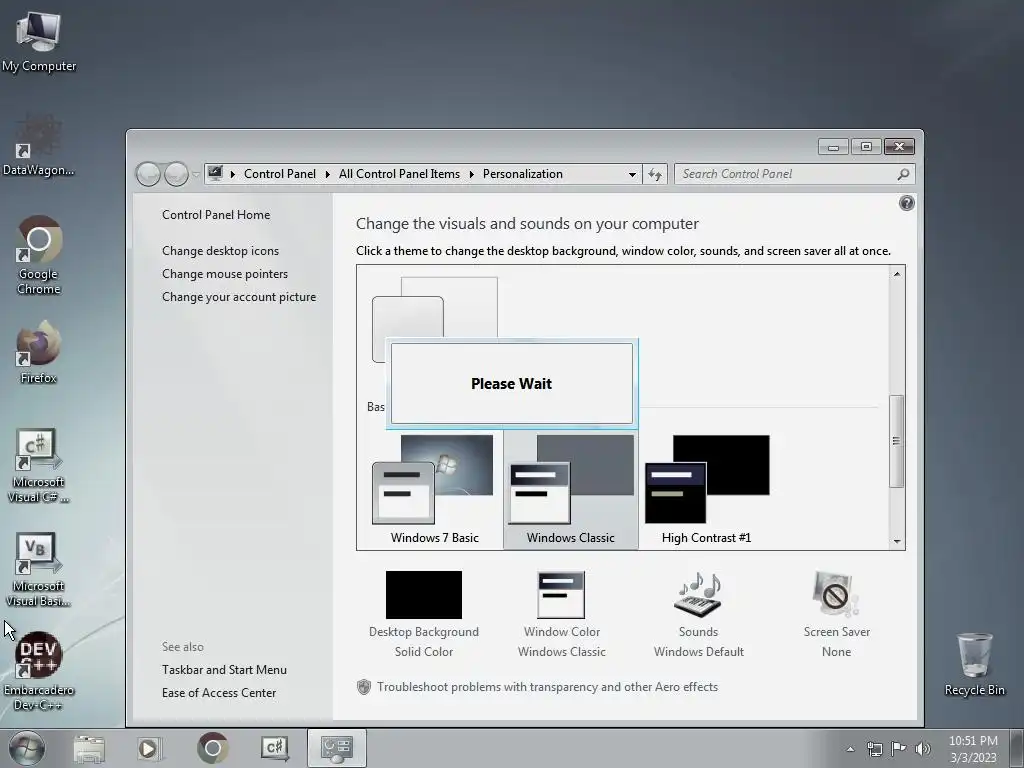Open Change mouse pointers link

point(225,274)
